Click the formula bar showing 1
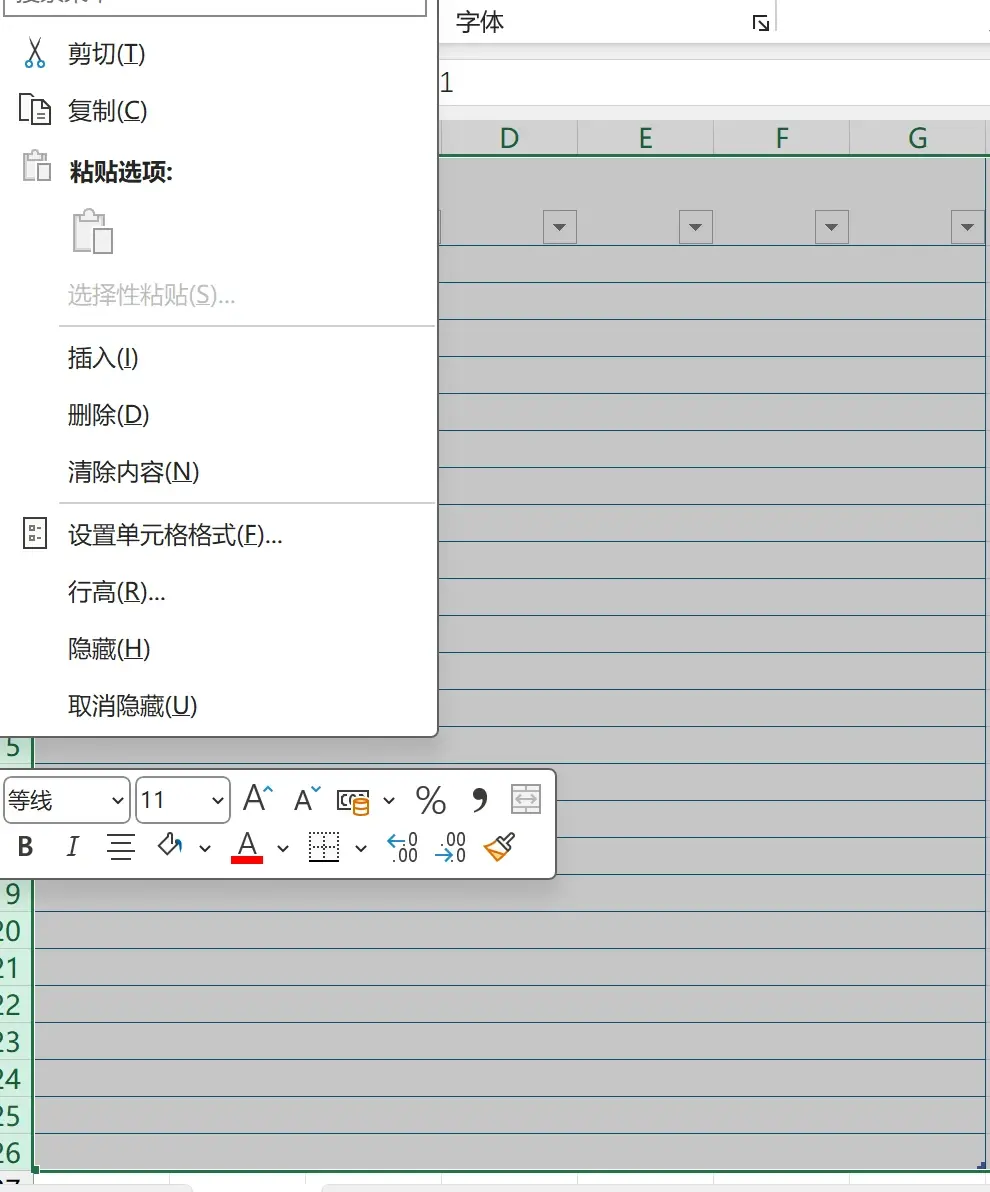This screenshot has width=990, height=1192. coord(714,82)
